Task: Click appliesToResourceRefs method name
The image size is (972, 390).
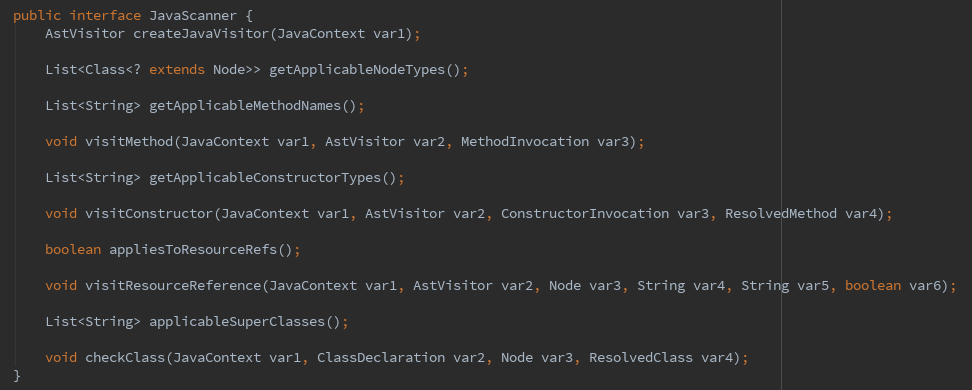Action: (193, 249)
